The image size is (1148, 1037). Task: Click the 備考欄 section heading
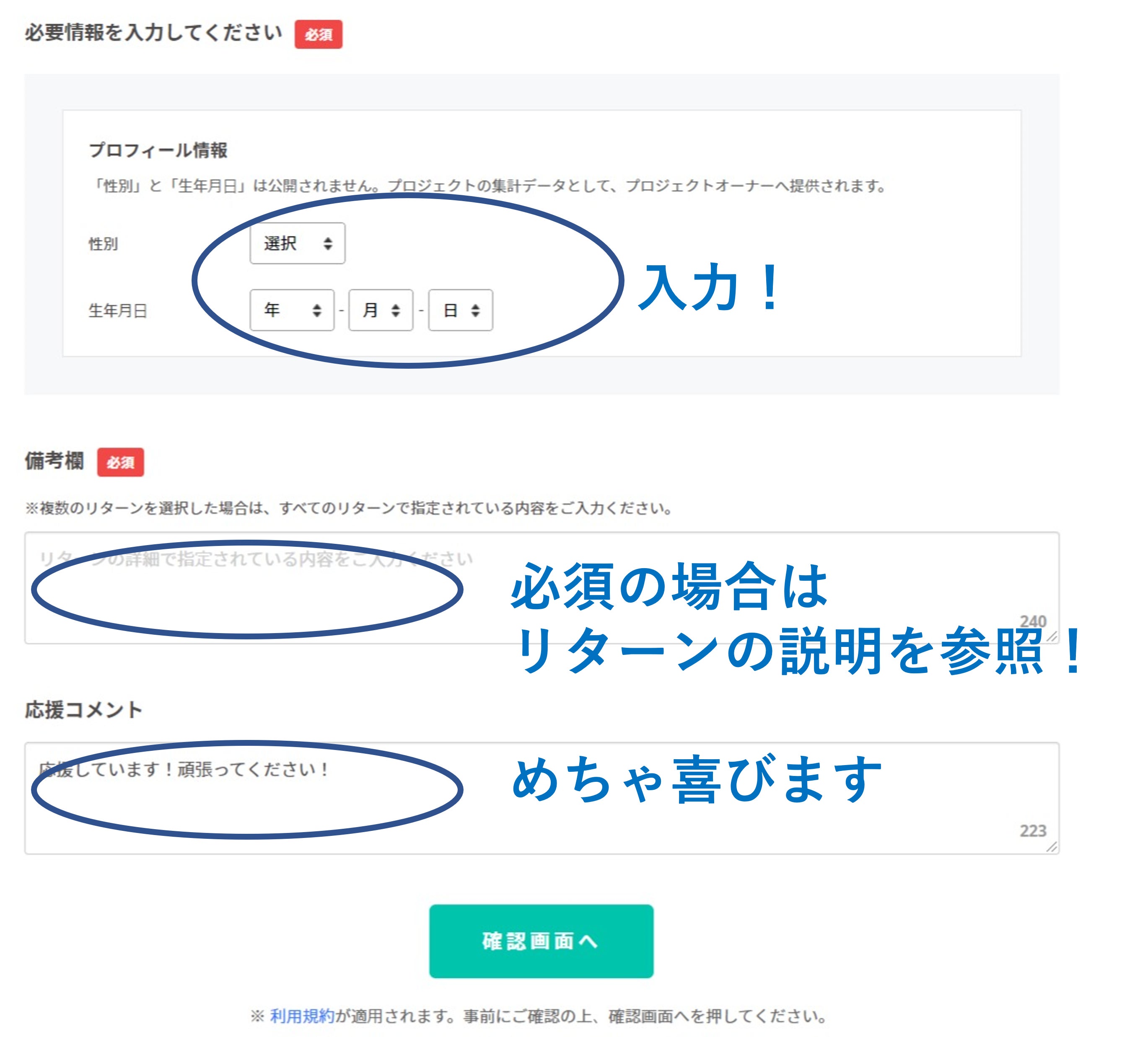54,460
